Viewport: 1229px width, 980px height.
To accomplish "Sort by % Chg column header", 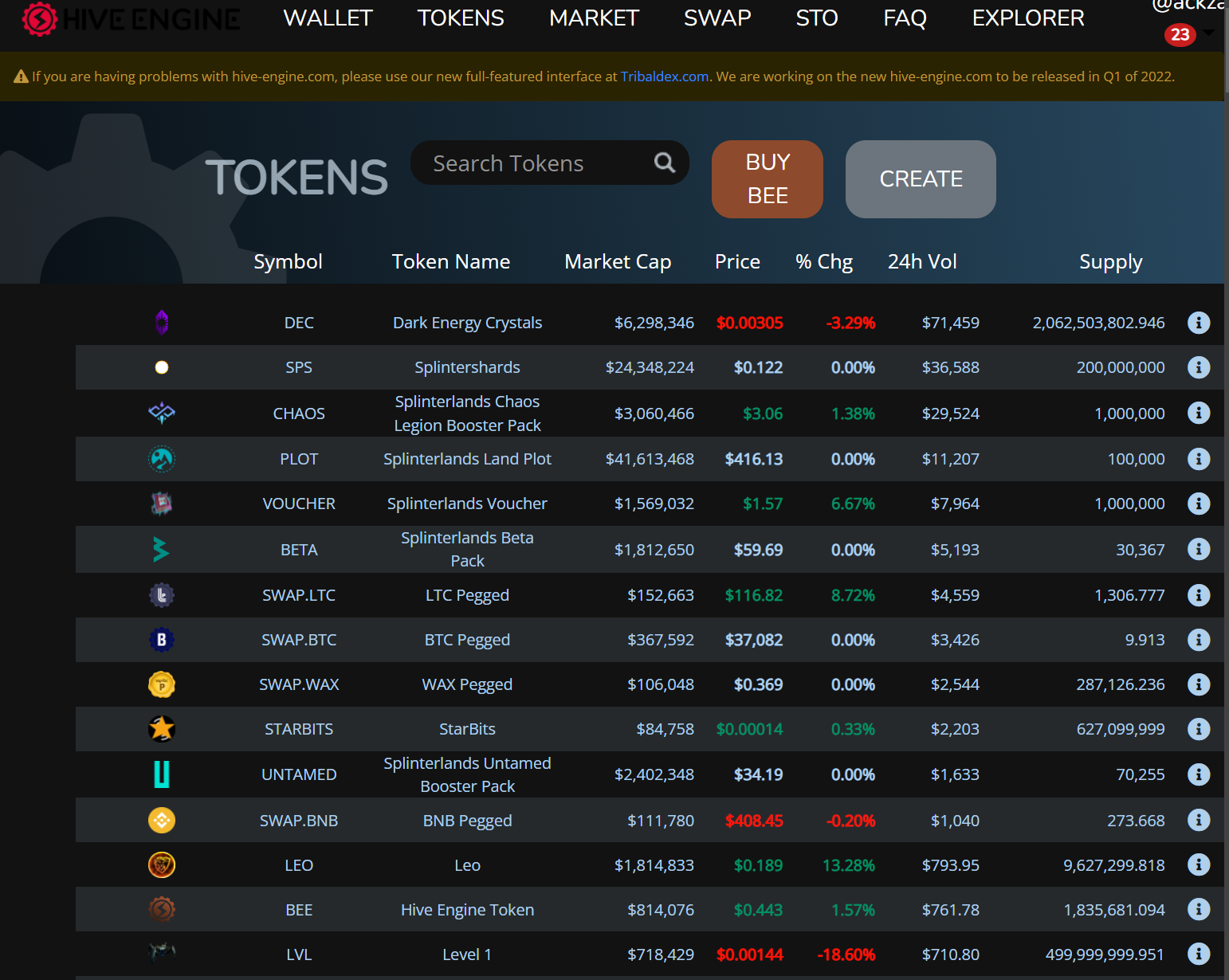I will pyautogui.click(x=824, y=261).
